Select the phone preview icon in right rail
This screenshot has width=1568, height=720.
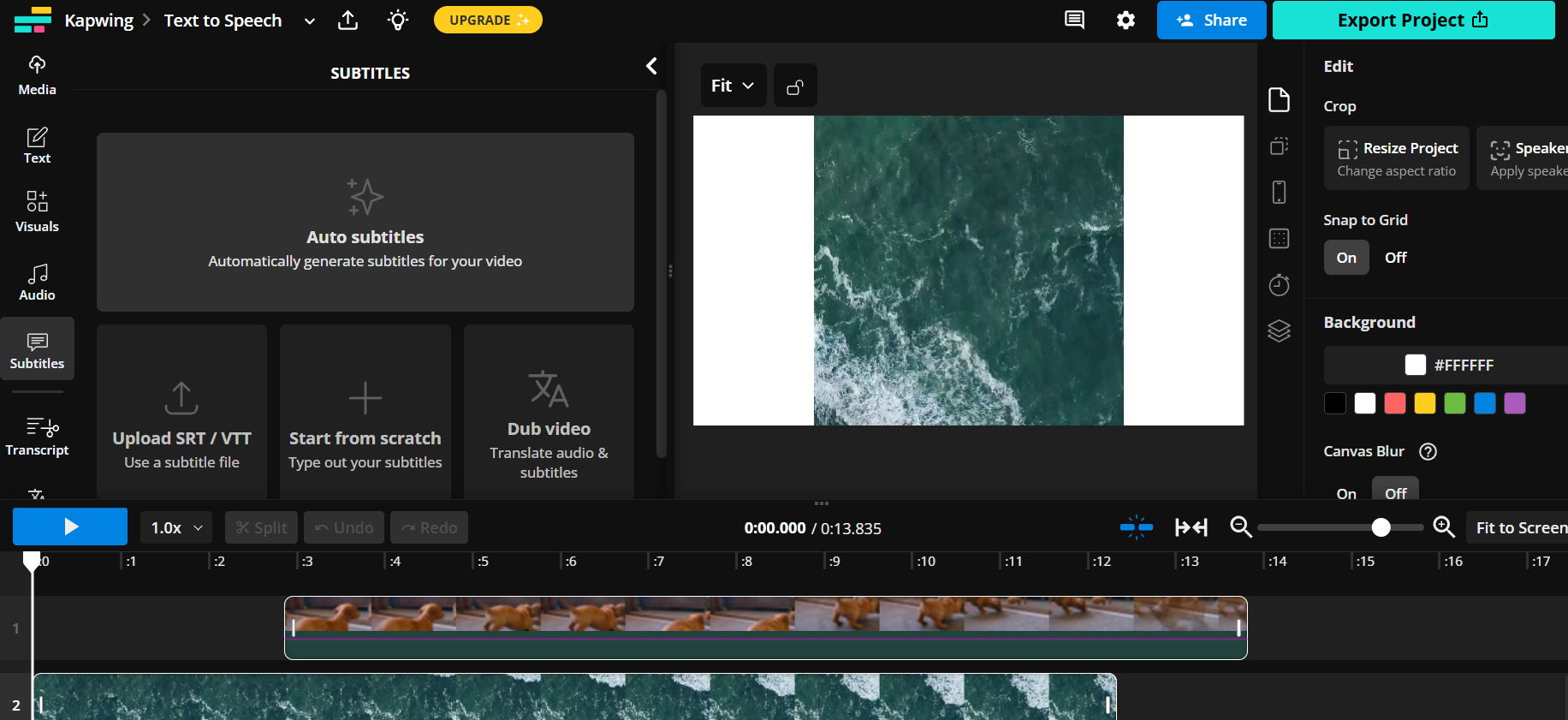[x=1279, y=192]
